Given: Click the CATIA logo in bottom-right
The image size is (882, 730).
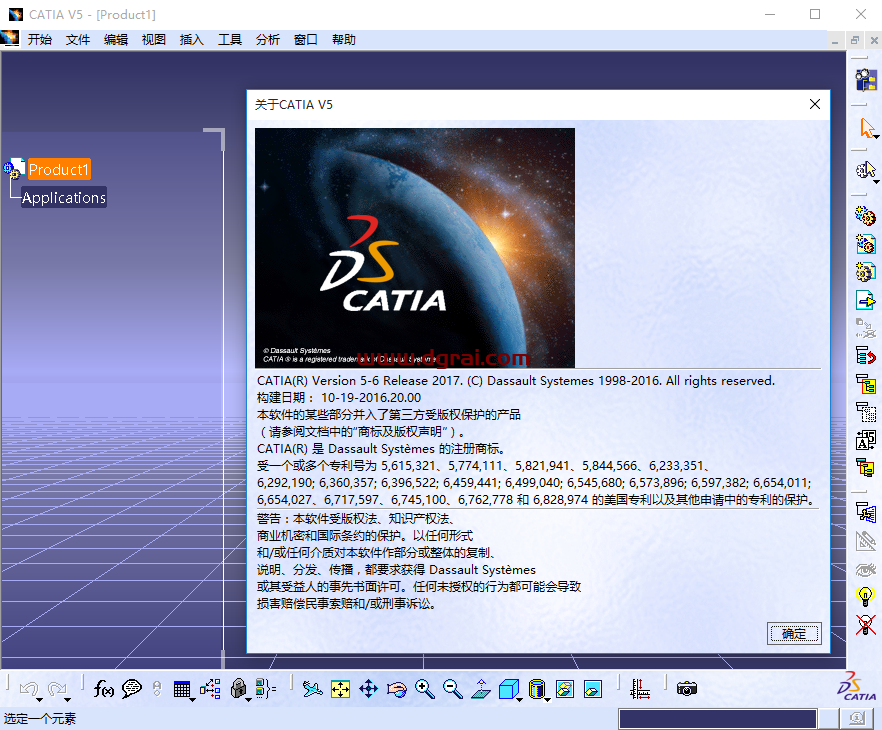Looking at the screenshot, I should [856, 687].
